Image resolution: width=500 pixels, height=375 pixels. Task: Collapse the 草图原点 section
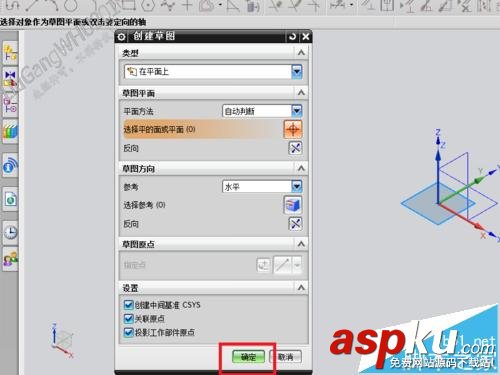point(301,244)
